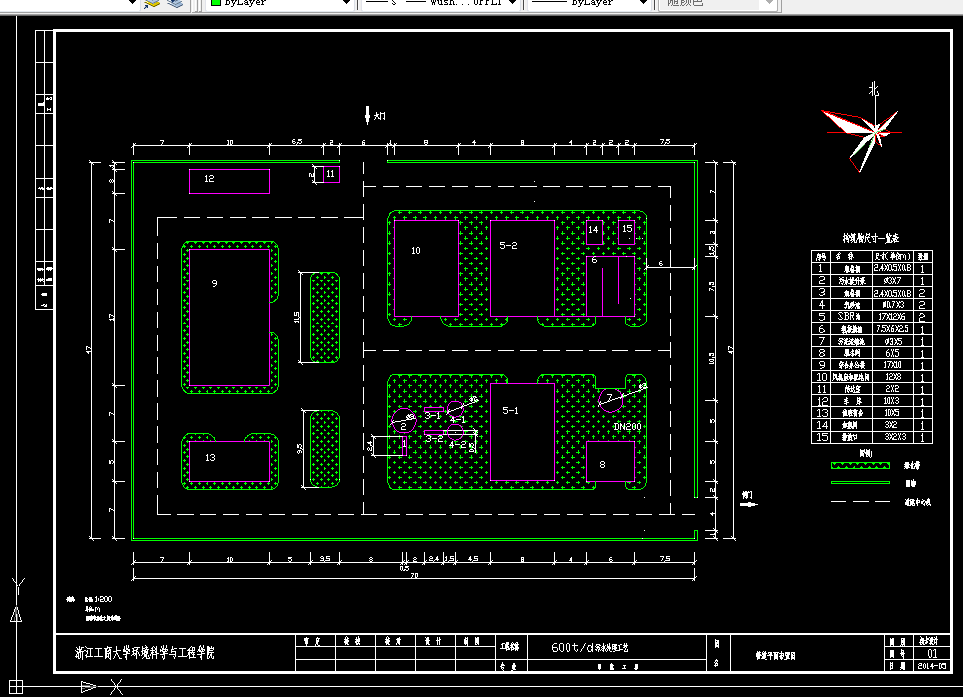This screenshot has width=963, height=697.
Task: Click the green hatched greenbelt legend sample
Action: pos(860,465)
